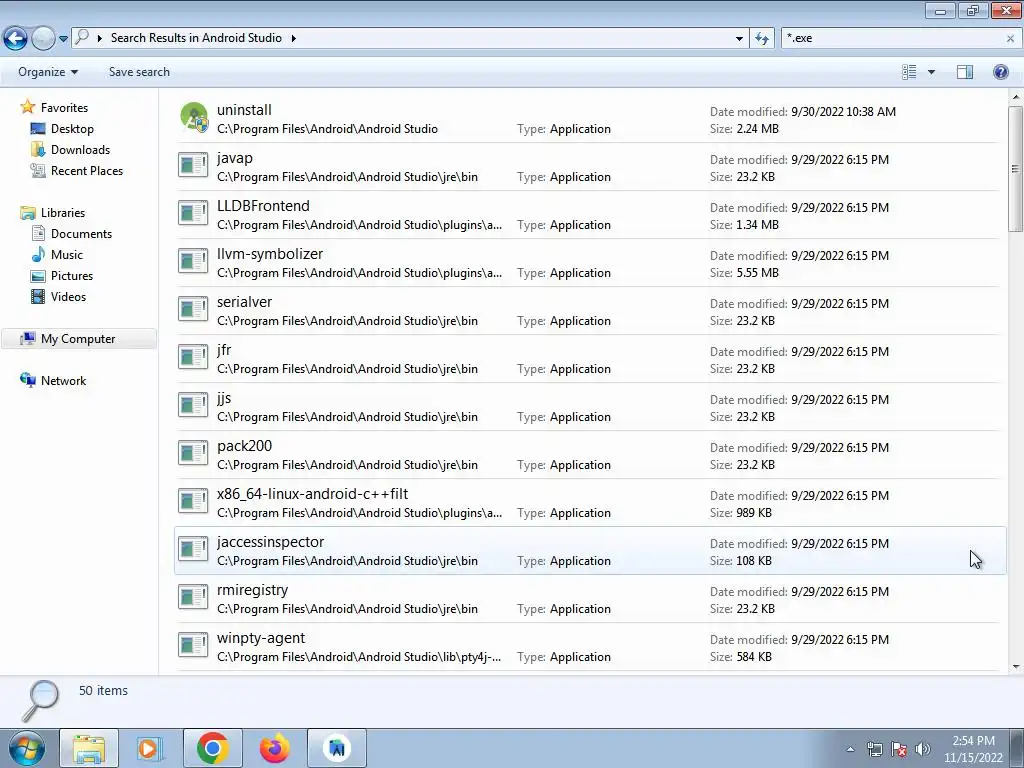1024x768 pixels.
Task: Click the winpty-agent file name
Action: tap(261, 639)
